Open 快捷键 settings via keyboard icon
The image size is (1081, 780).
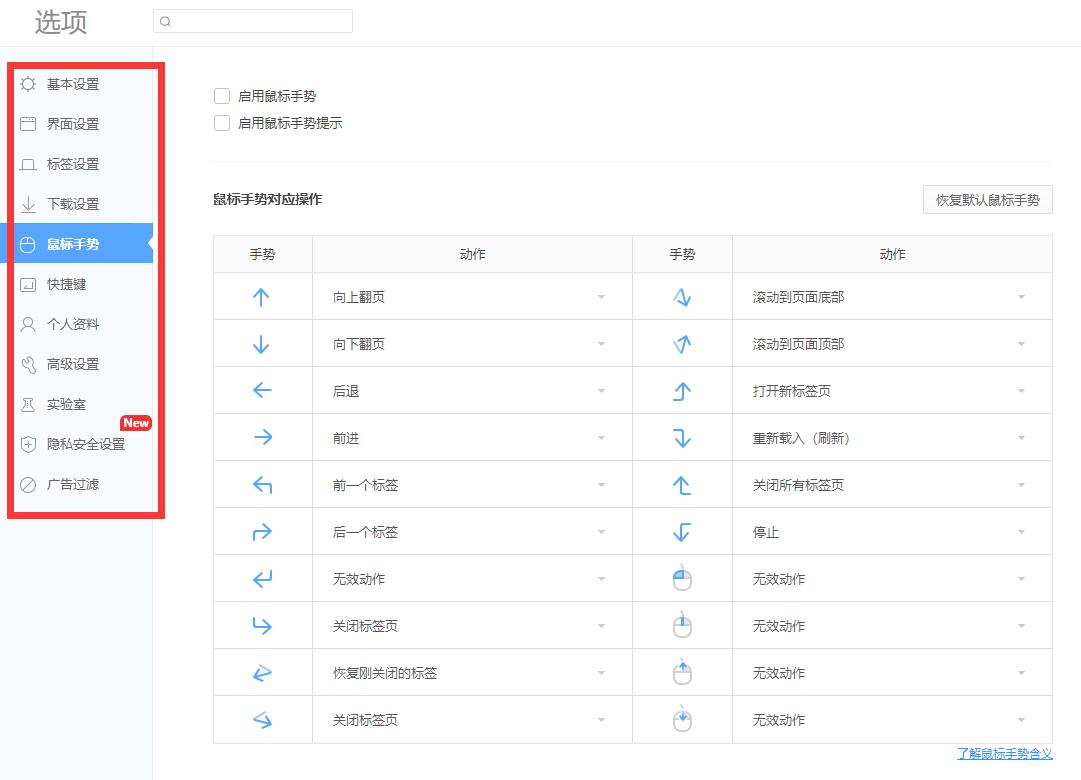[29, 284]
